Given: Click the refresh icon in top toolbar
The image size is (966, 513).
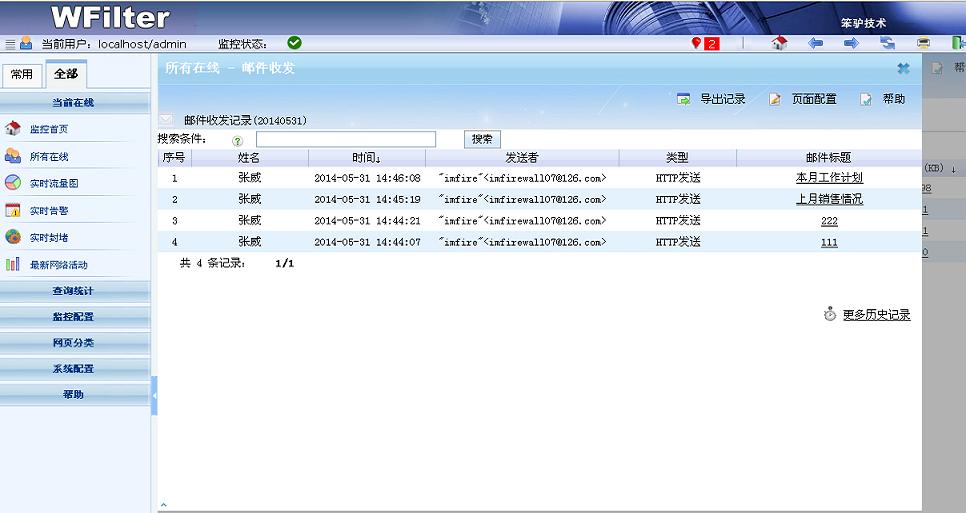Looking at the screenshot, I should [x=887, y=43].
